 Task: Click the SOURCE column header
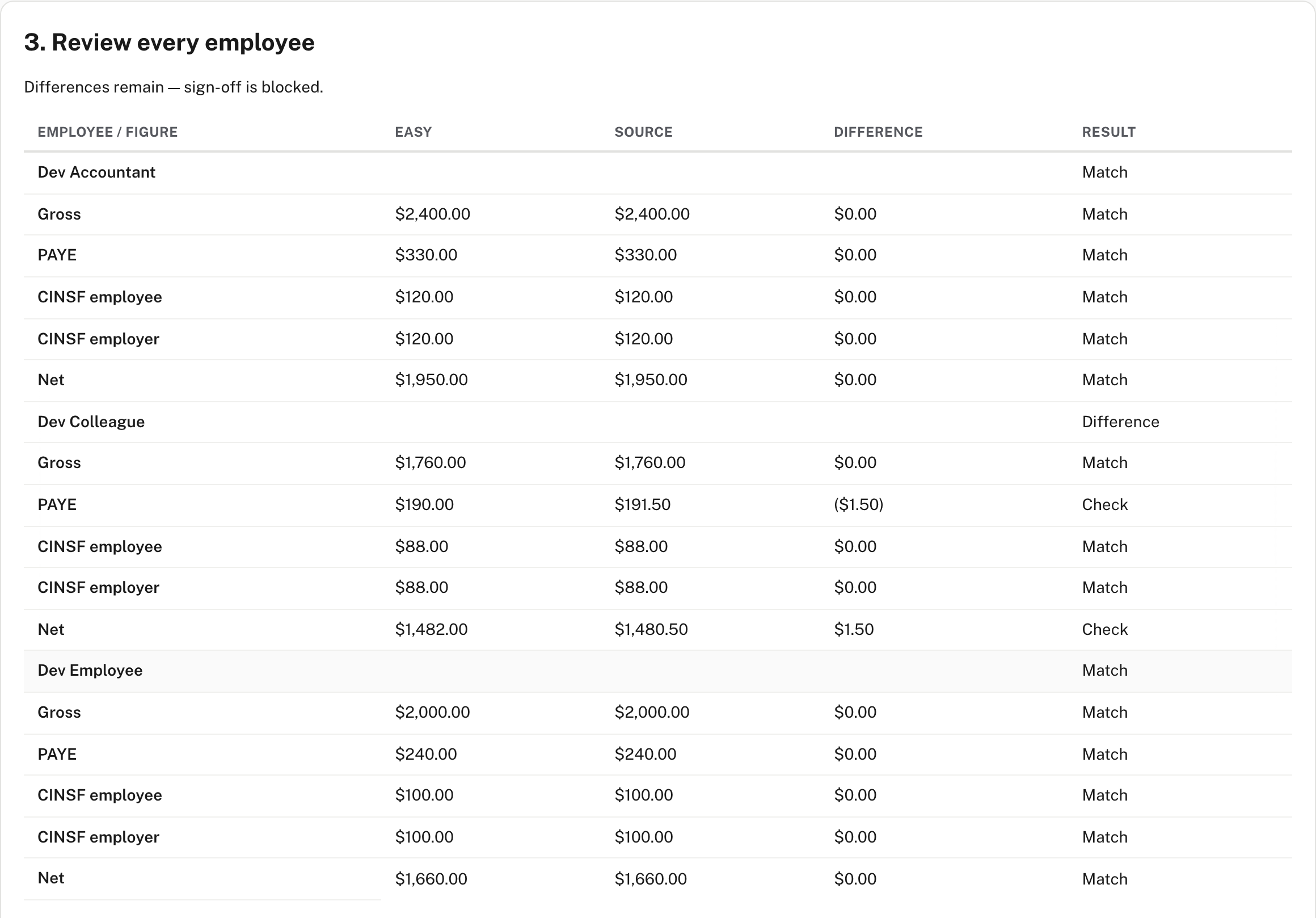(644, 132)
